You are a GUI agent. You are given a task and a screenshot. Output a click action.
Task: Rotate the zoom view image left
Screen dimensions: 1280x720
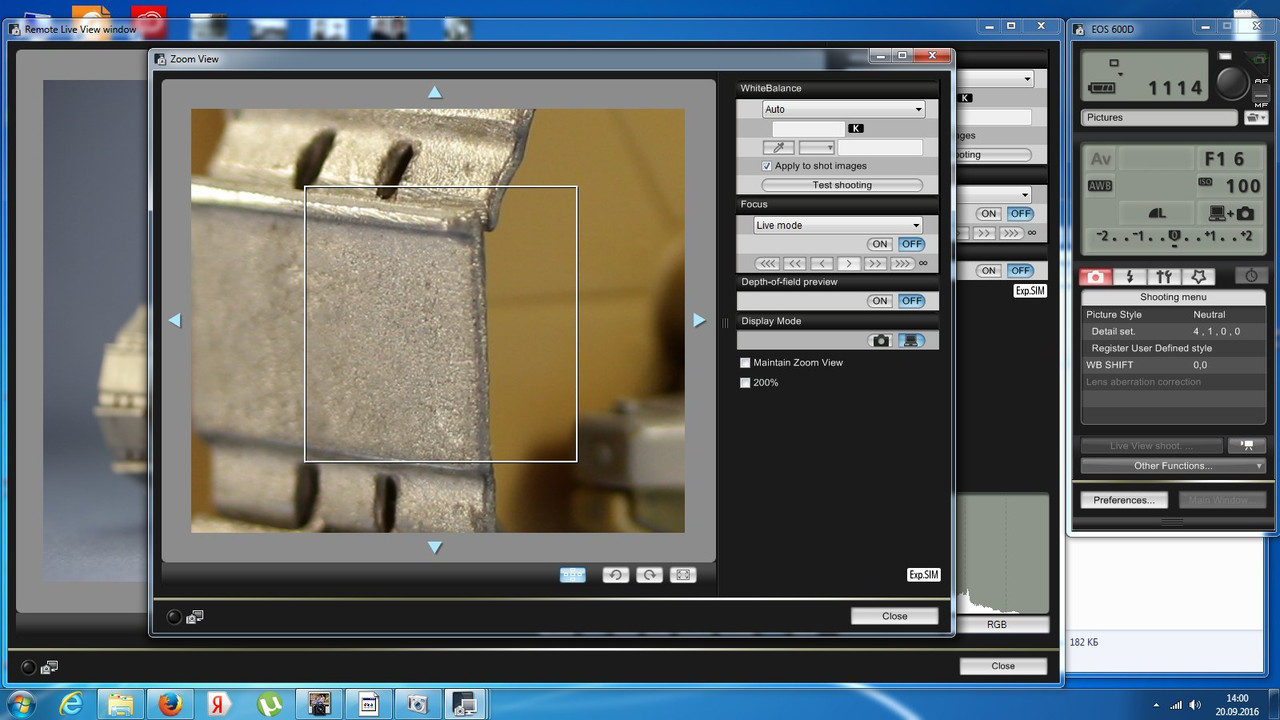coord(615,575)
